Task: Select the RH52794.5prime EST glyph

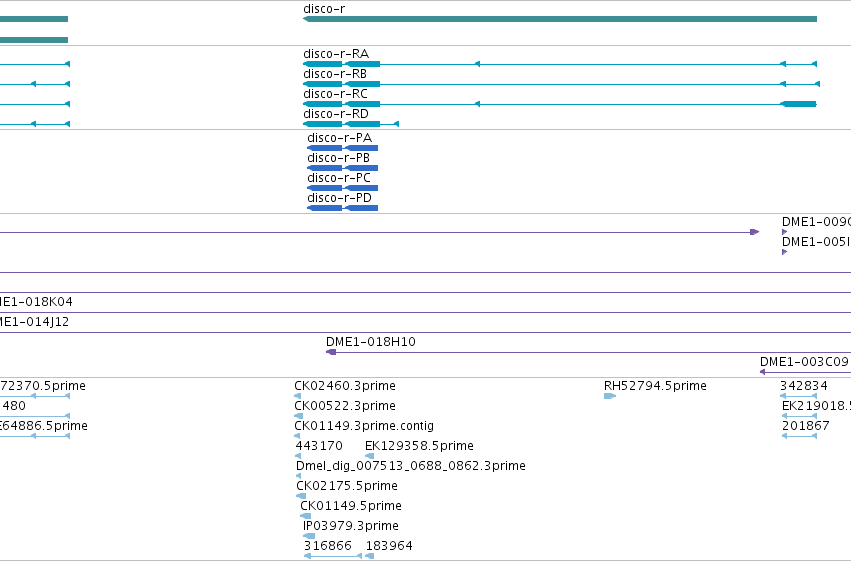Action: (610, 396)
